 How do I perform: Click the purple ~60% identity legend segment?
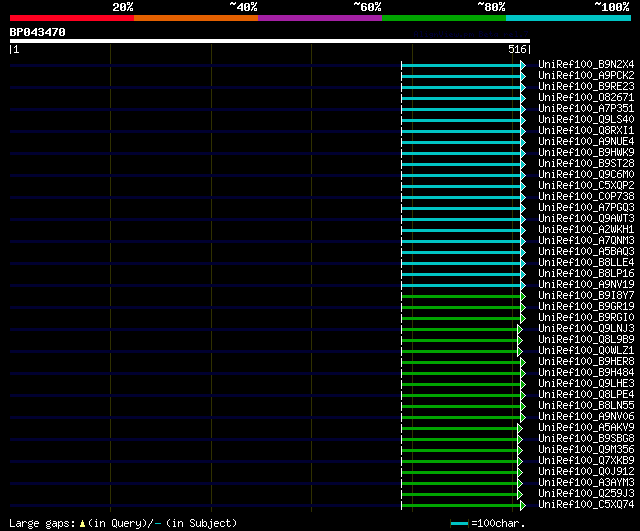[x=320, y=18]
